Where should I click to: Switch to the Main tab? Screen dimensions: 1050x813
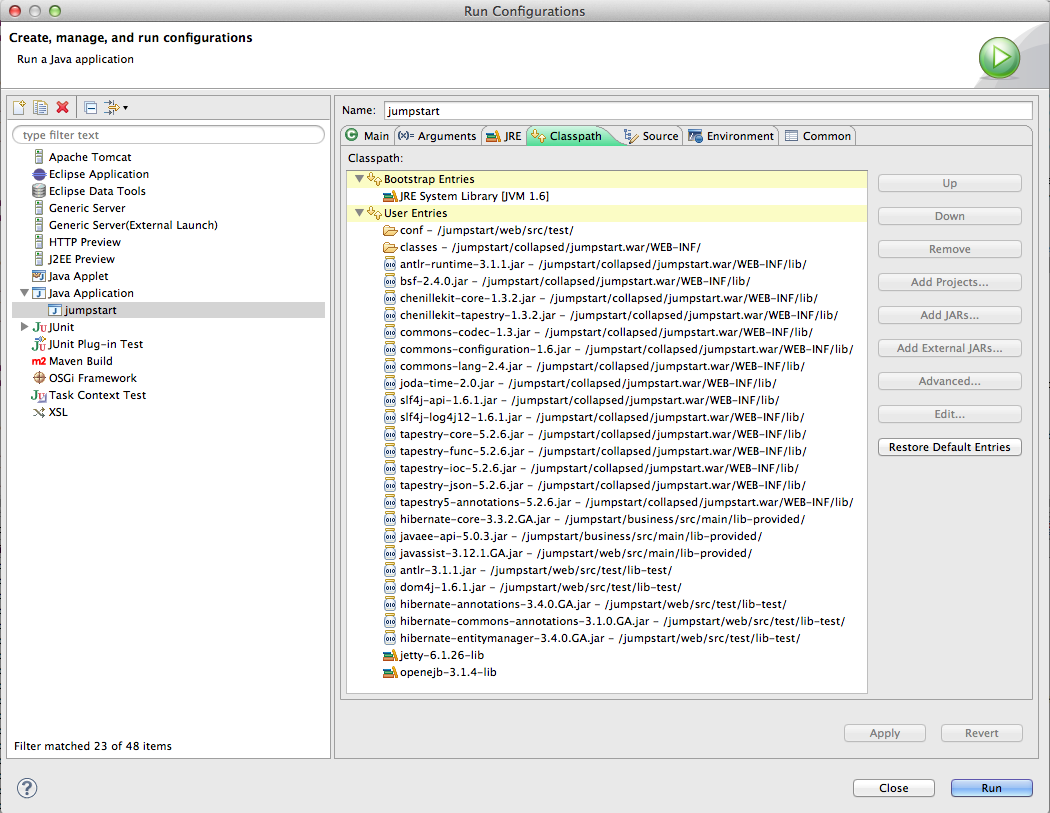click(x=368, y=136)
